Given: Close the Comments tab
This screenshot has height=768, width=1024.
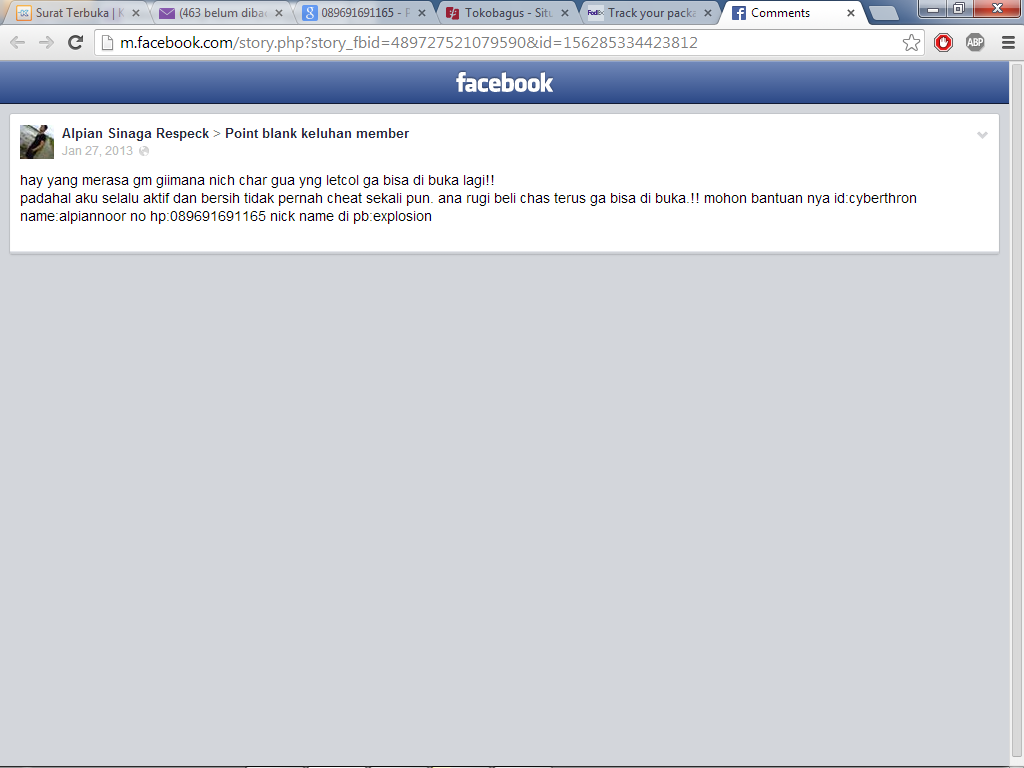Looking at the screenshot, I should point(851,13).
